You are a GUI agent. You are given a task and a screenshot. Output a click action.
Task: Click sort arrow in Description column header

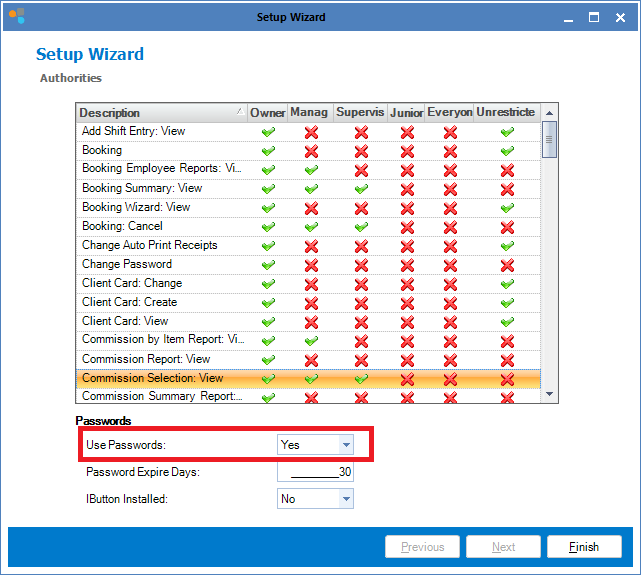238,112
